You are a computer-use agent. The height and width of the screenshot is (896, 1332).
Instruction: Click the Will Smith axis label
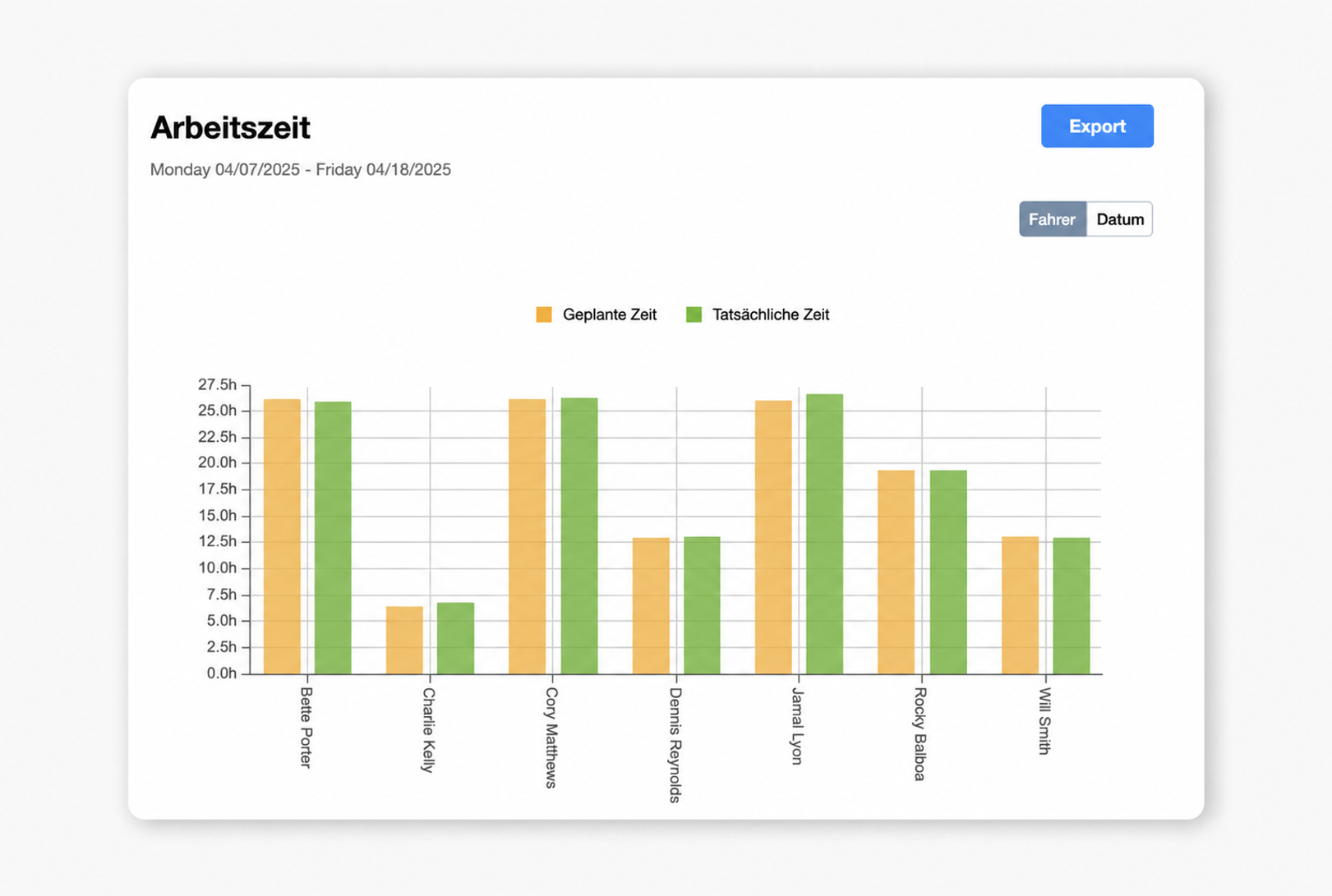pos(1044,721)
